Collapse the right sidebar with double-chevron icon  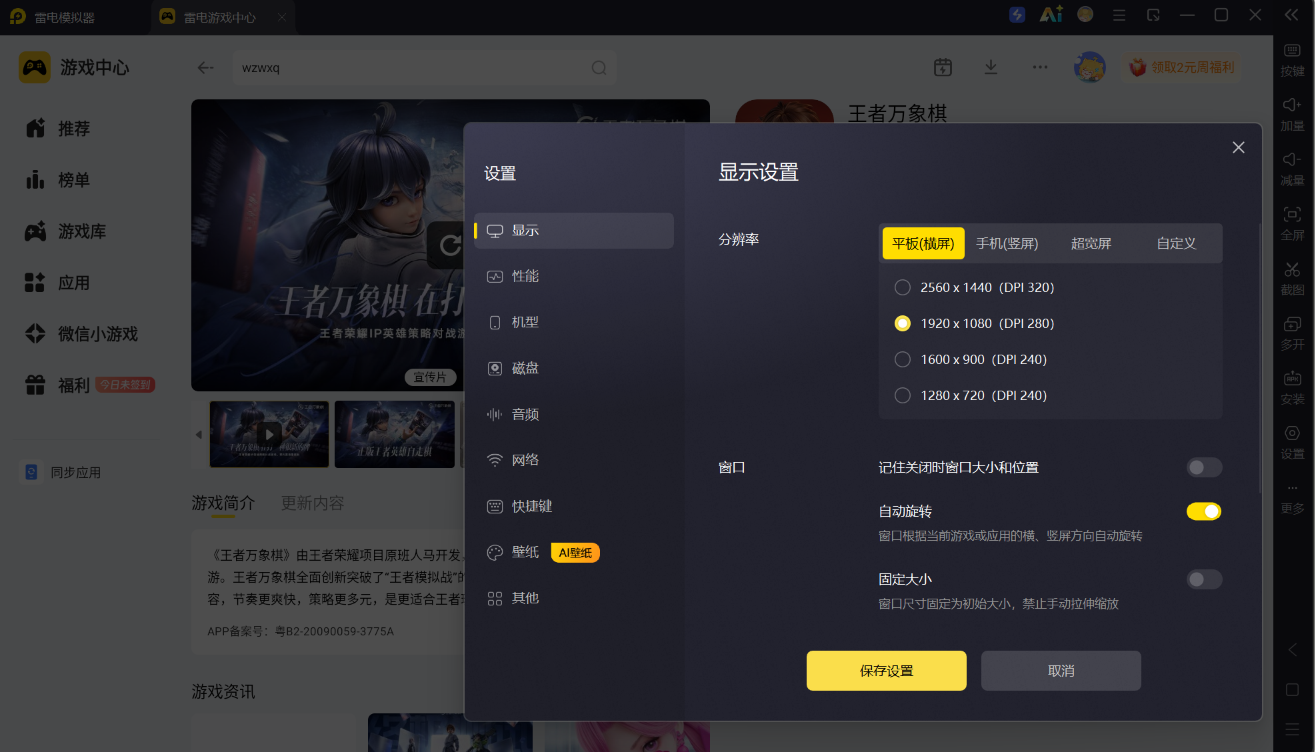(1291, 15)
